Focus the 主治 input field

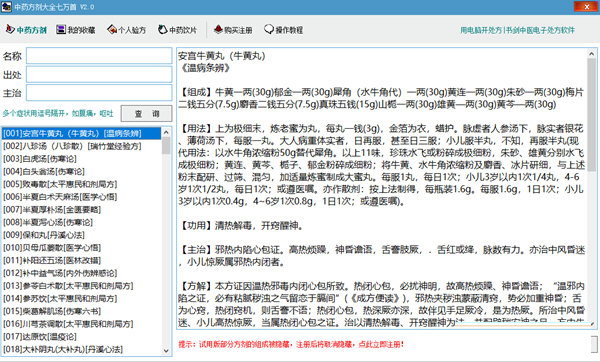pyautogui.click(x=99, y=93)
